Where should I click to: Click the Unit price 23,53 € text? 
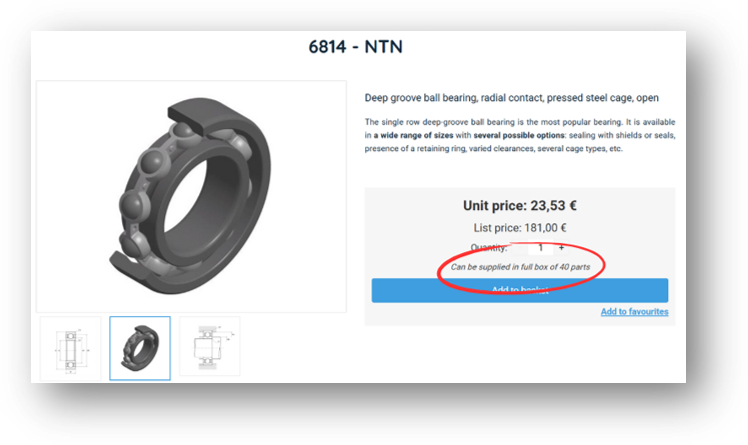(519, 206)
